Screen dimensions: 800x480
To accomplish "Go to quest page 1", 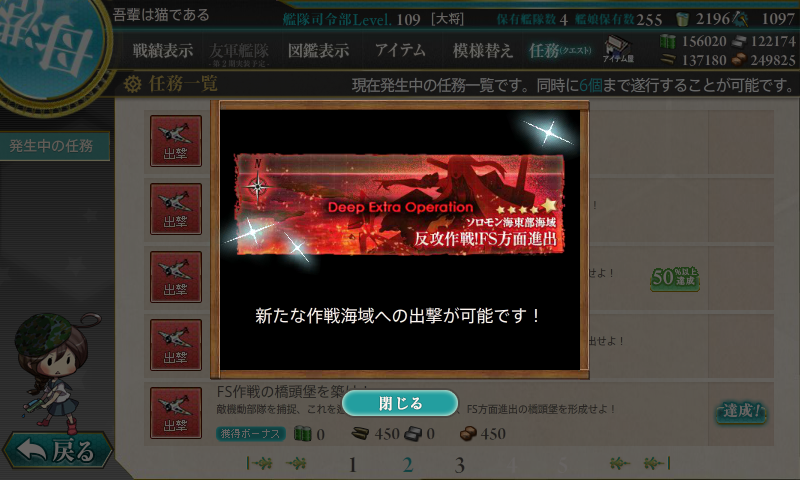I will pos(352,465).
